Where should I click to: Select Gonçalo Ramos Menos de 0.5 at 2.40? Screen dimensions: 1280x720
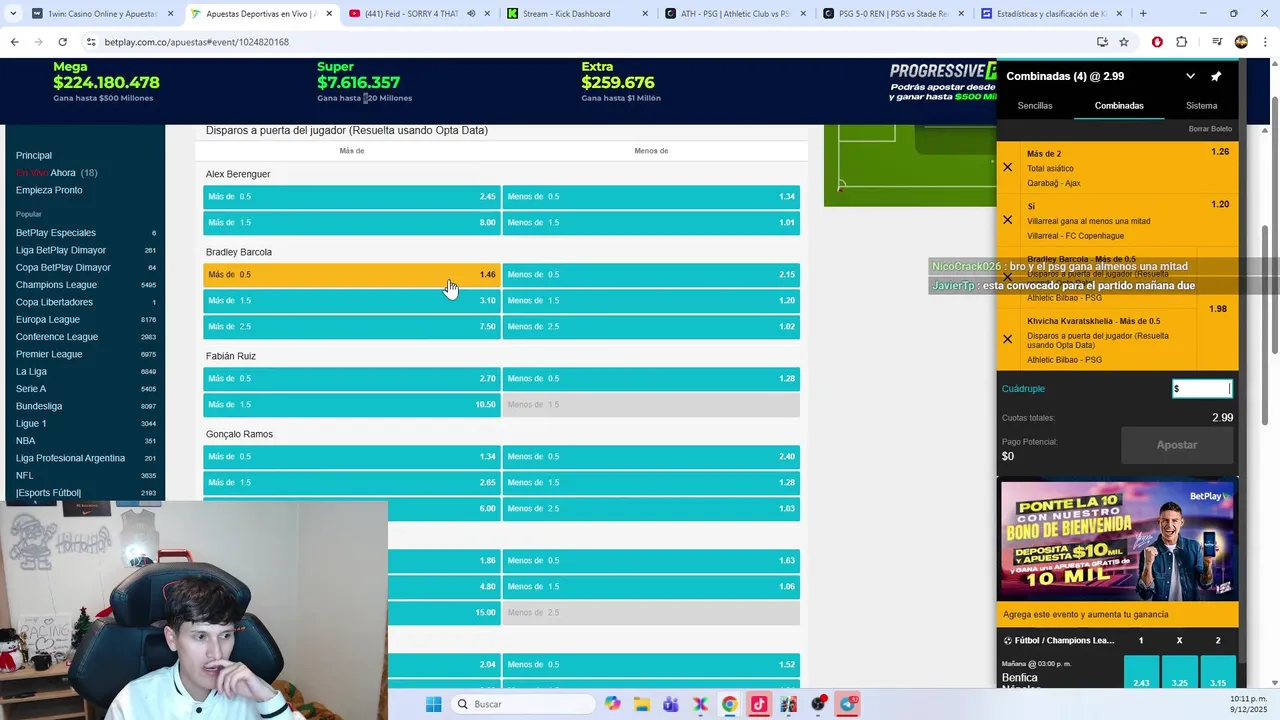(651, 457)
